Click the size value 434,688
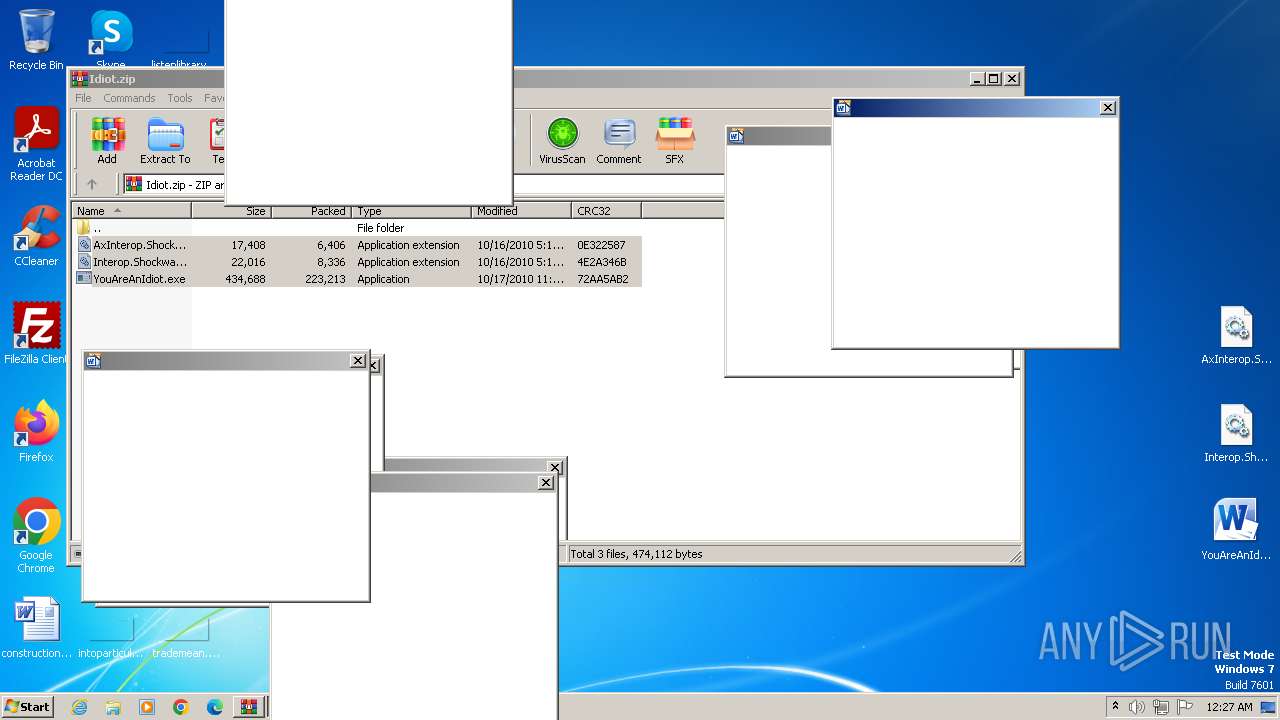This screenshot has width=1280, height=720. pyautogui.click(x=245, y=279)
